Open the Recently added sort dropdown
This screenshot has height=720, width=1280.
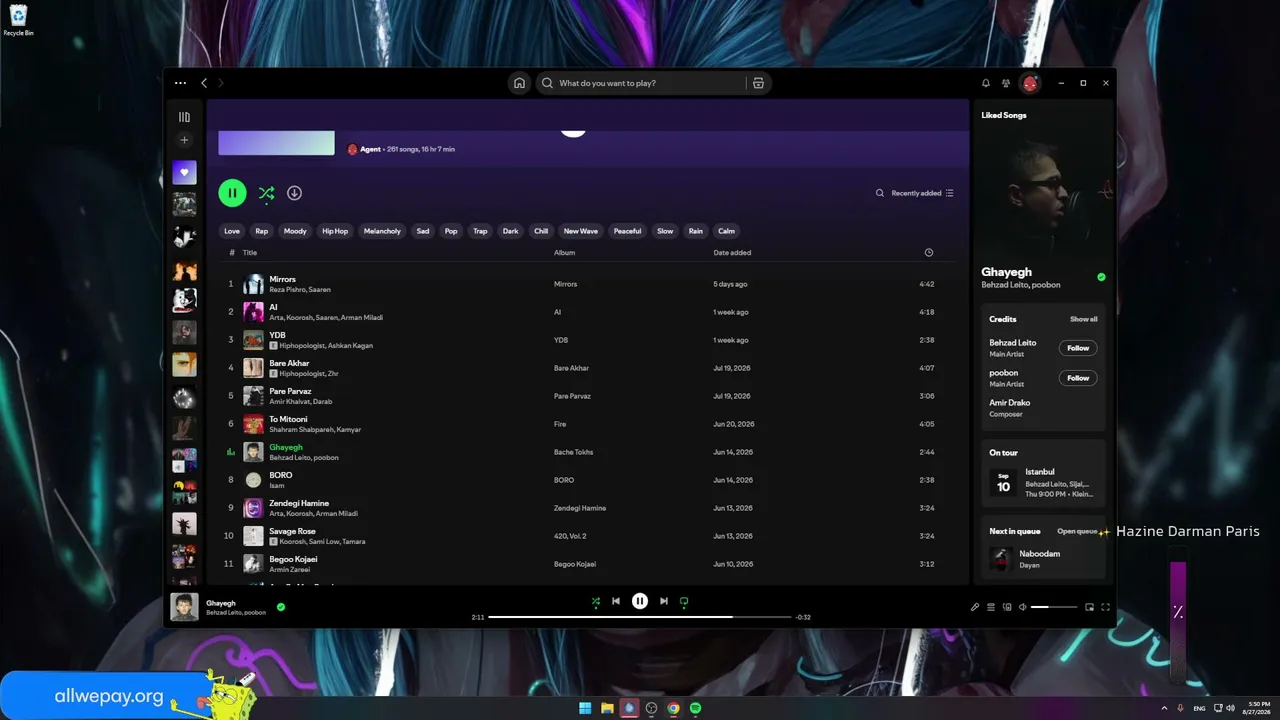pyautogui.click(x=922, y=193)
